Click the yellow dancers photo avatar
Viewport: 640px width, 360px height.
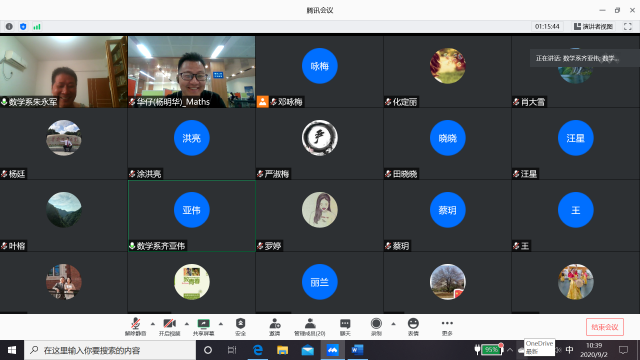coord(576,282)
